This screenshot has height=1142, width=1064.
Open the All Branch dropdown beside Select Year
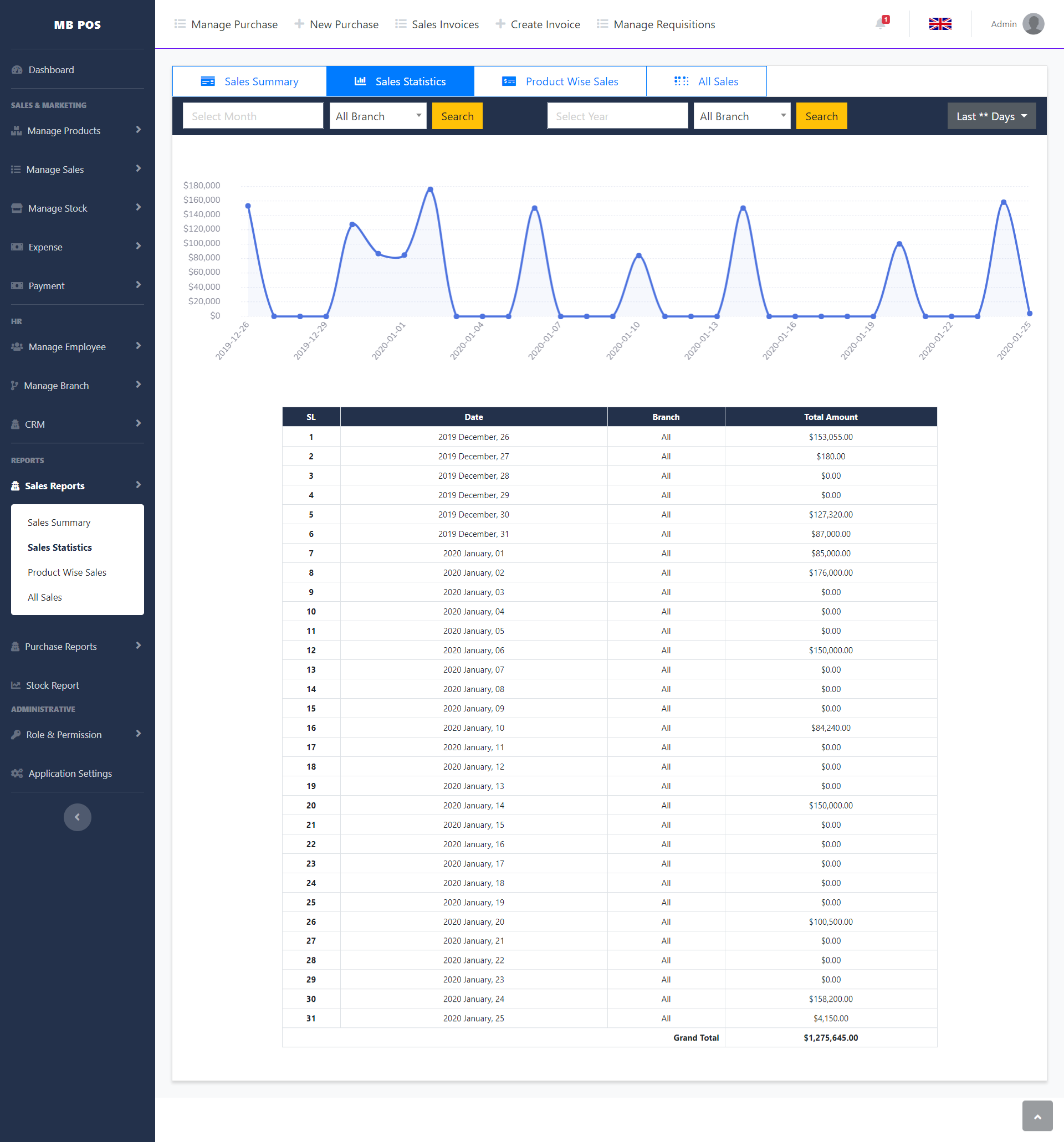click(x=741, y=116)
